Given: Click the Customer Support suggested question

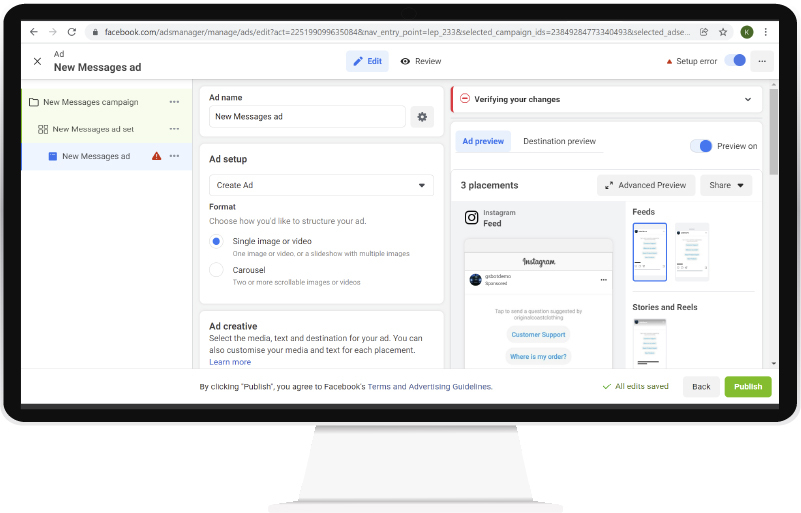Looking at the screenshot, I should (x=538, y=335).
